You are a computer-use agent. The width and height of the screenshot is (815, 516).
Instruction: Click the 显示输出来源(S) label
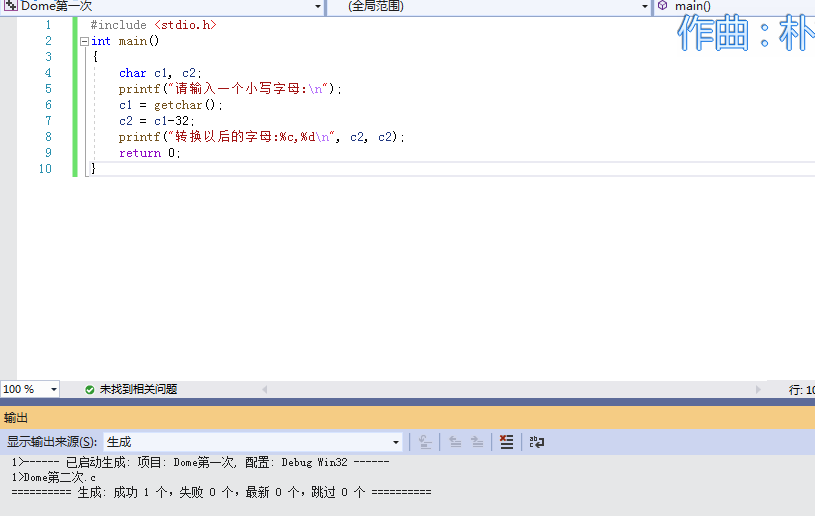point(52,442)
